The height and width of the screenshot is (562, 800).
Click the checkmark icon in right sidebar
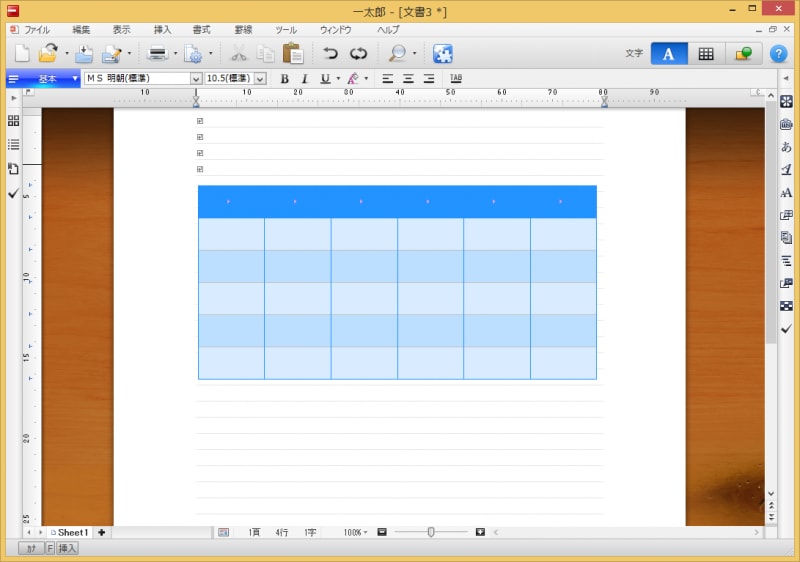point(786,329)
